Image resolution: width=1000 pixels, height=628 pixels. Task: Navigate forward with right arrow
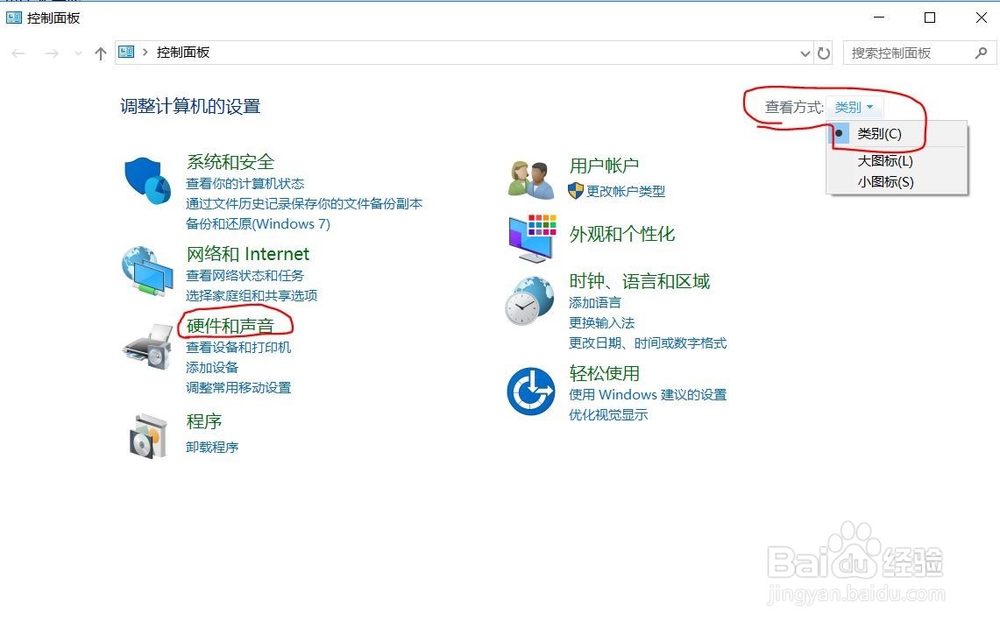(x=52, y=54)
